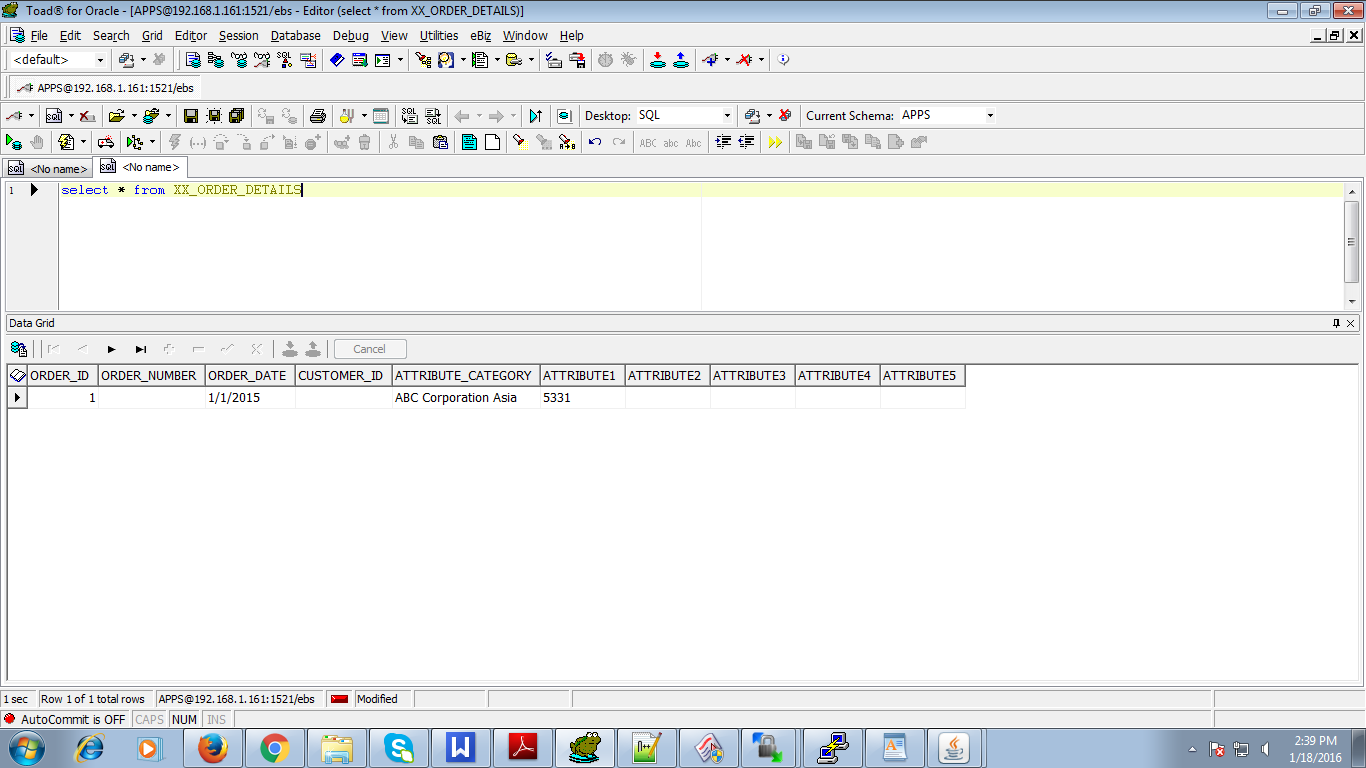Open the Session menu
The width and height of the screenshot is (1366, 768).
tap(239, 36)
